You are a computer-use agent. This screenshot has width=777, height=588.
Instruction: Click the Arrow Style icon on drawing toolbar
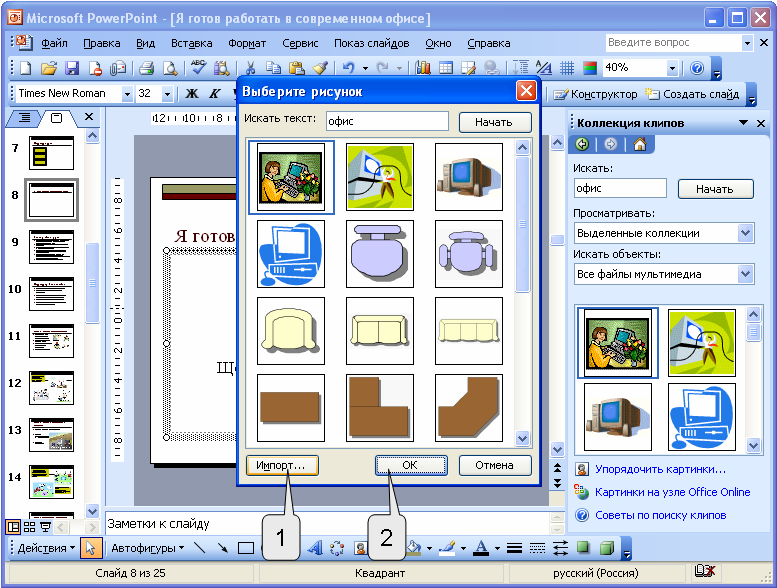tap(560, 548)
